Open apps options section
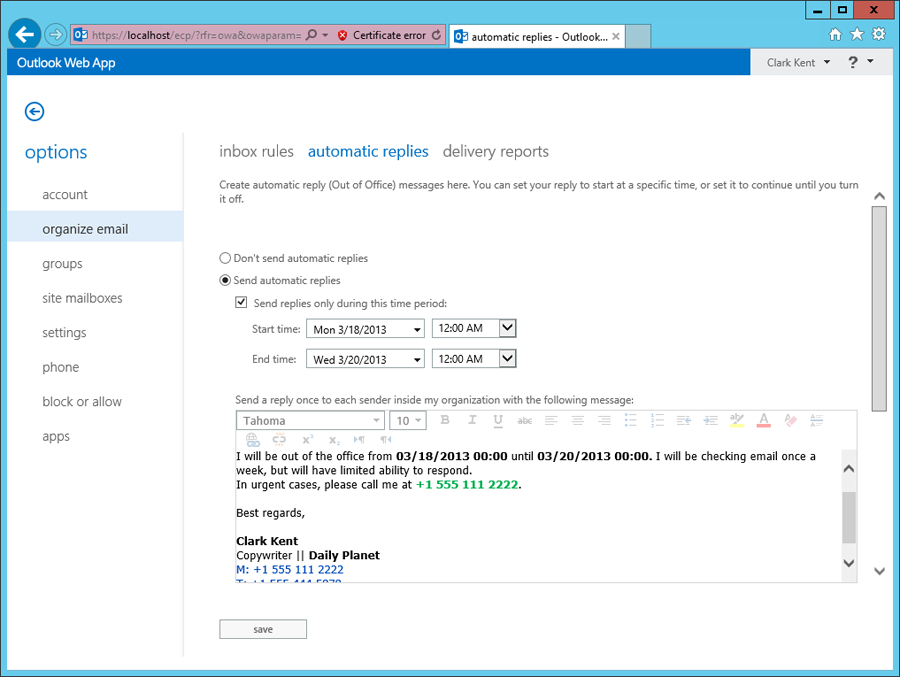This screenshot has width=900, height=677. (x=56, y=436)
